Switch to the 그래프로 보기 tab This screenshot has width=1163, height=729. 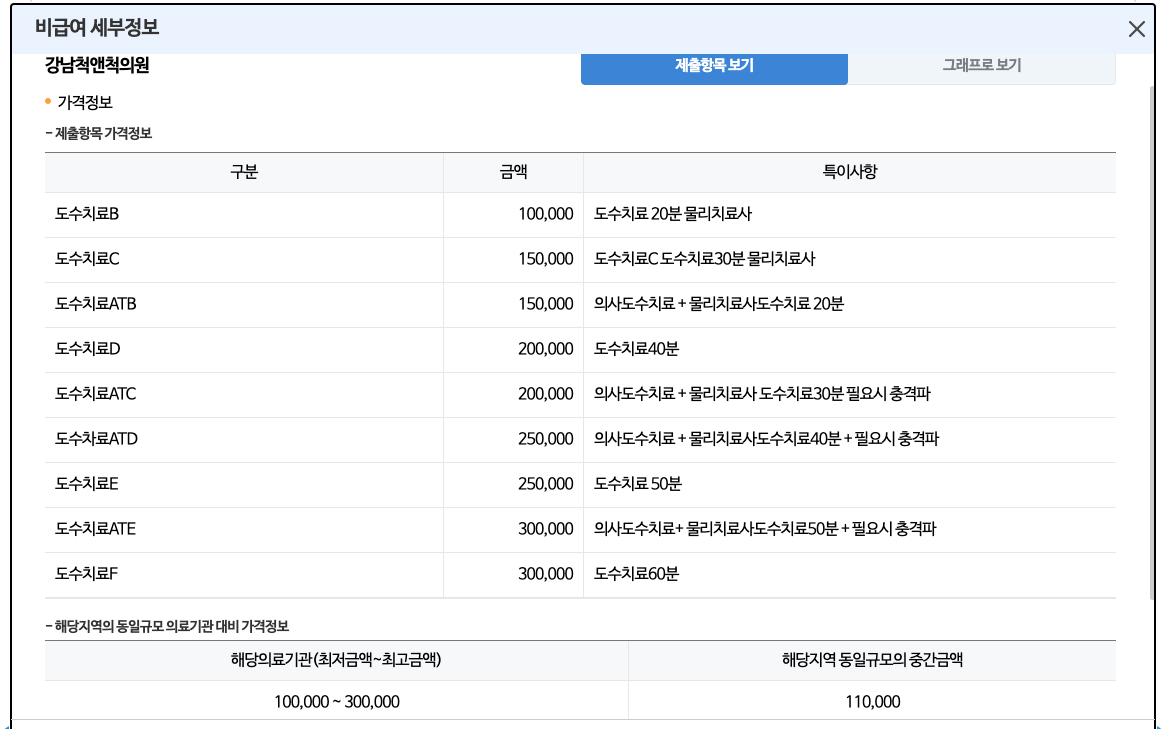click(982, 63)
